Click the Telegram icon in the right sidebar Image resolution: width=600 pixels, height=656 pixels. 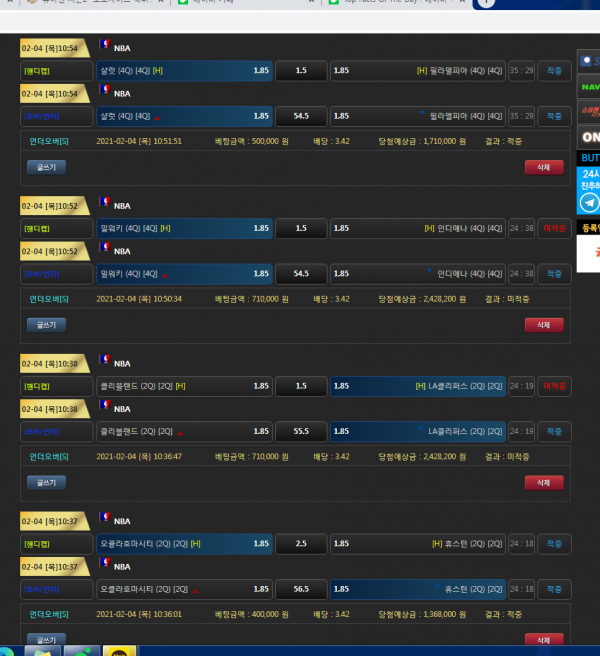(589, 203)
